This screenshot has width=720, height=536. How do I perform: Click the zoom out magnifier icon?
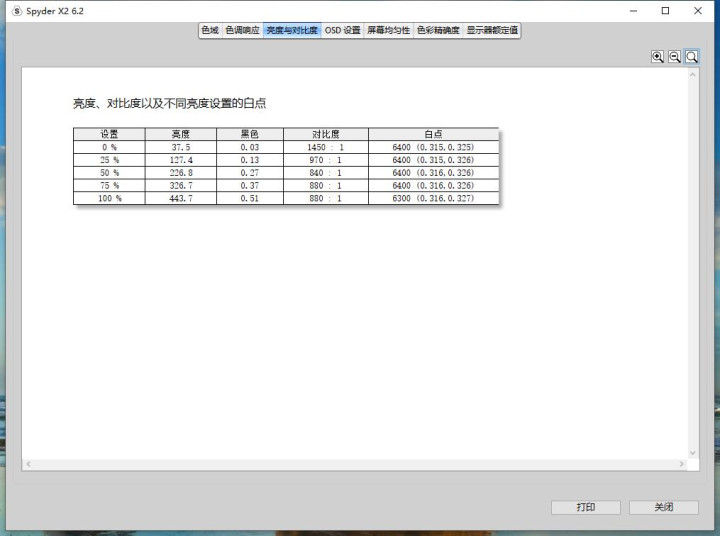(x=674, y=57)
